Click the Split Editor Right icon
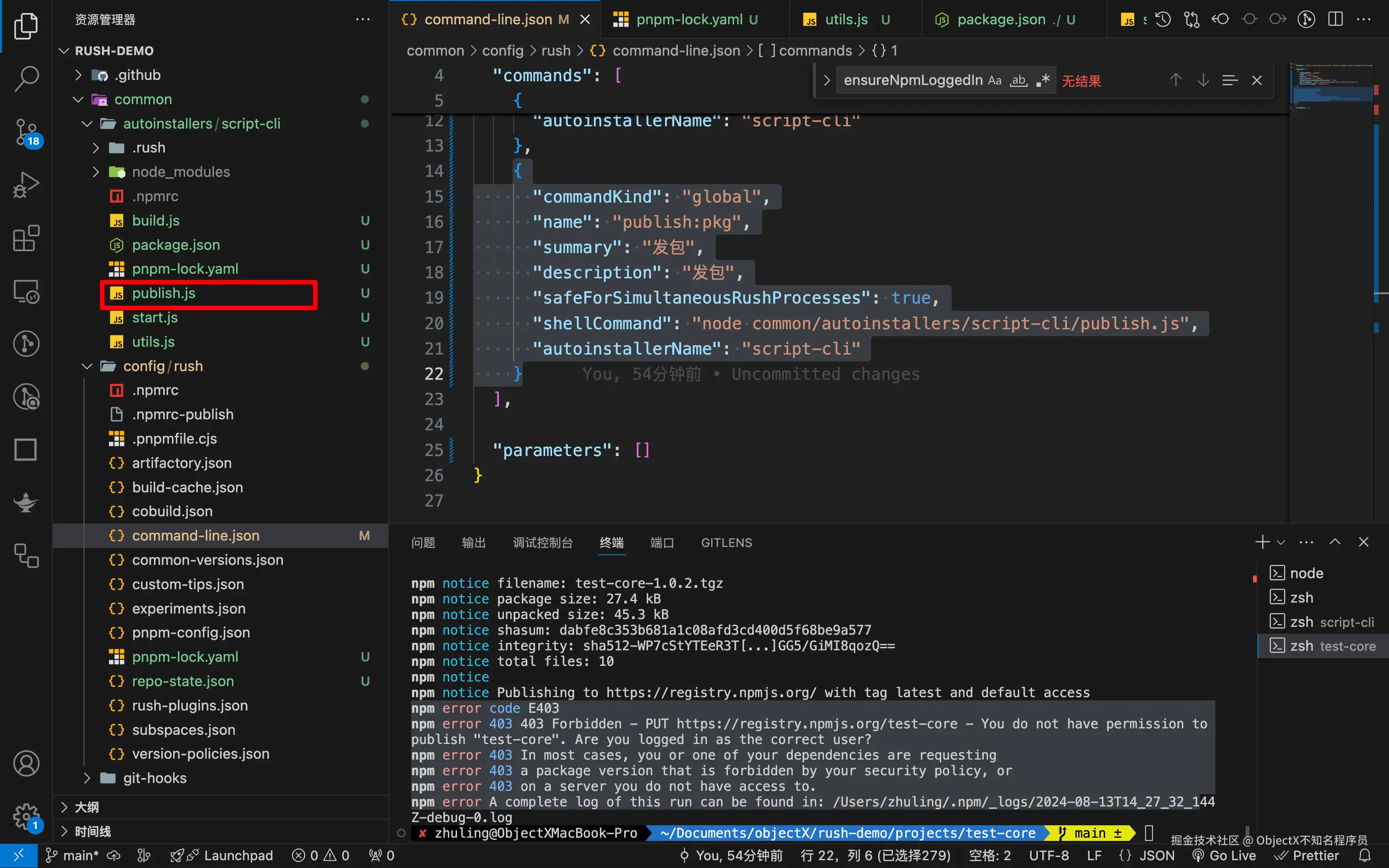This screenshot has height=868, width=1389. click(1335, 19)
